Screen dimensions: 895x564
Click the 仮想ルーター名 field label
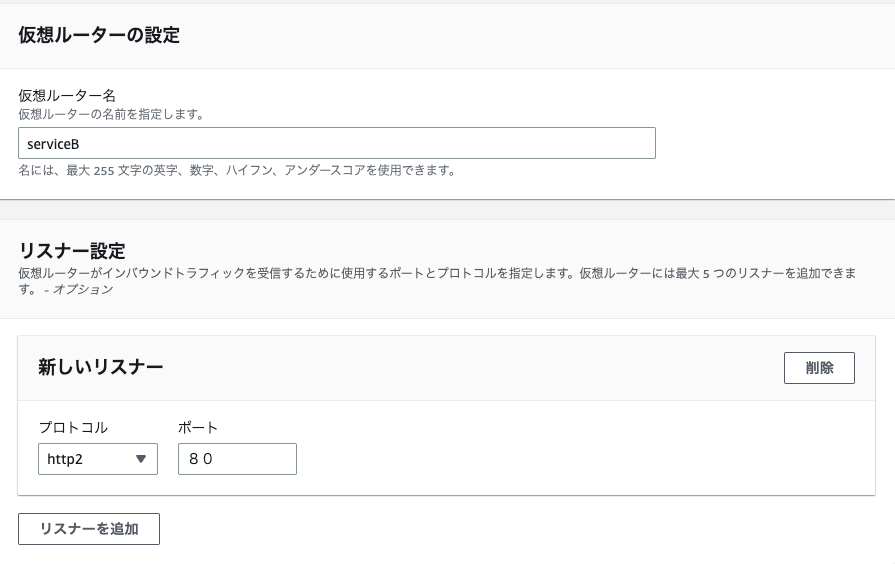point(67,95)
